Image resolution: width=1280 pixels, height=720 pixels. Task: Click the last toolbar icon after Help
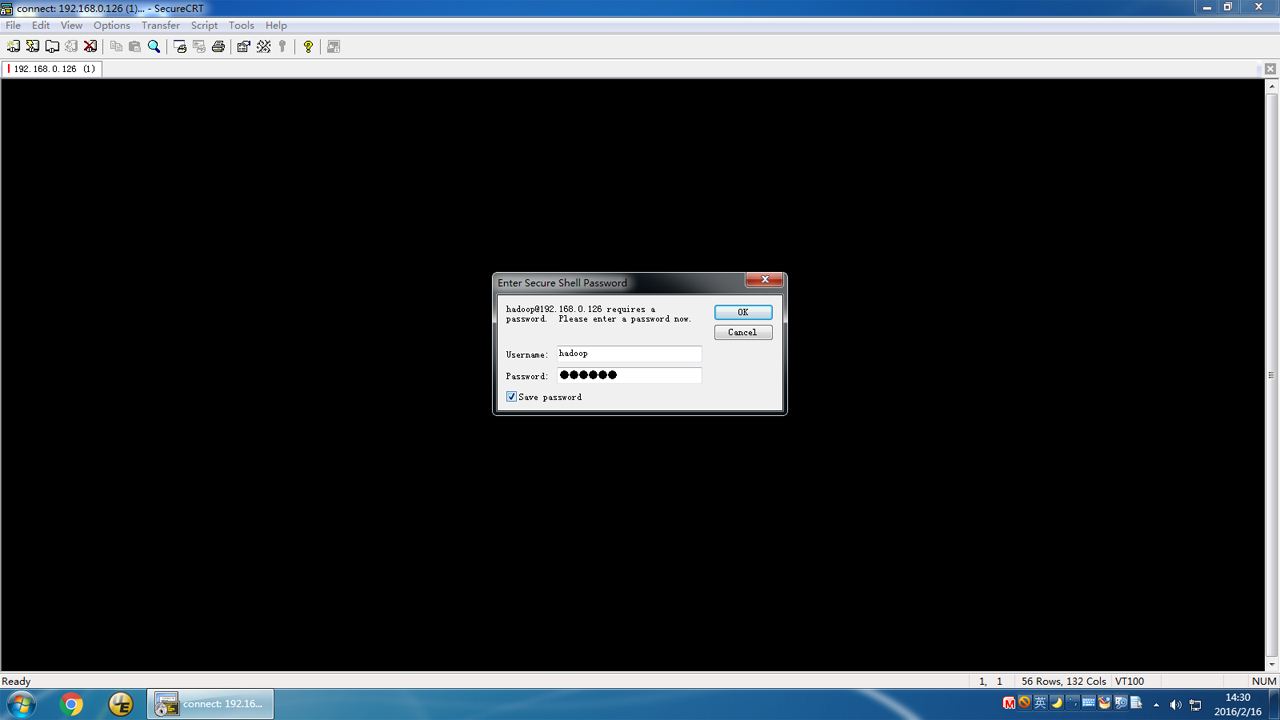point(333,46)
